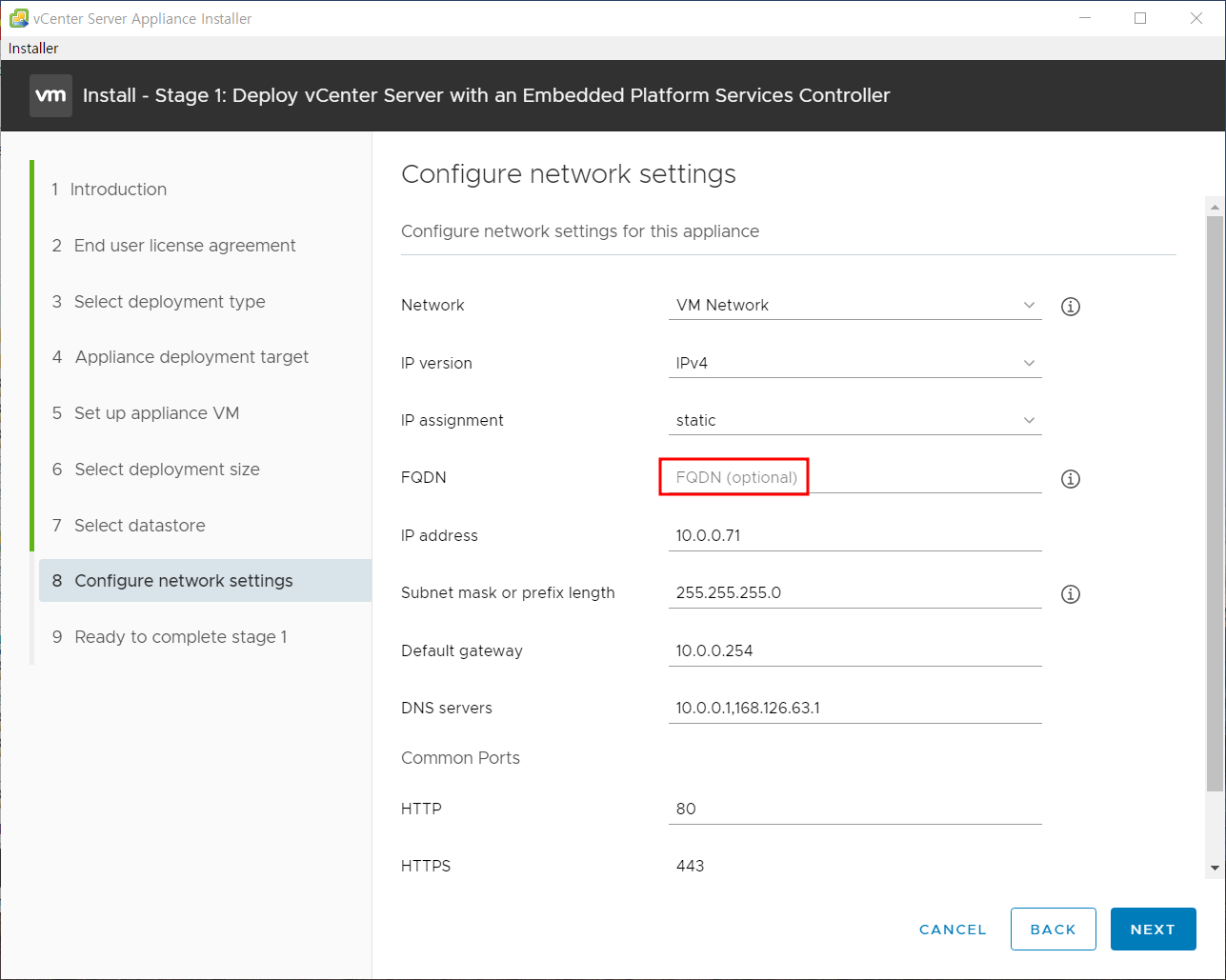Viewport: 1226px width, 980px height.
Task: Go to step 2 End user license agreement
Action: point(173,246)
